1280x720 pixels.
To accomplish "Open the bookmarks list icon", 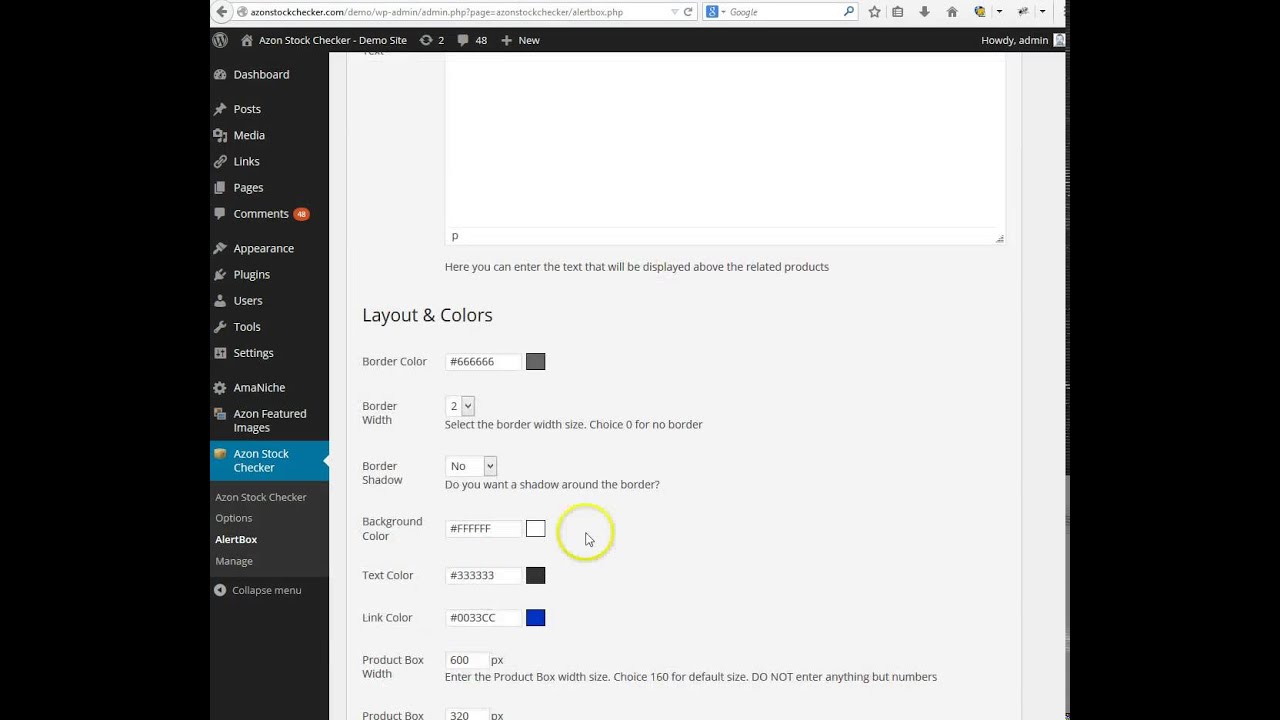I will coord(898,12).
